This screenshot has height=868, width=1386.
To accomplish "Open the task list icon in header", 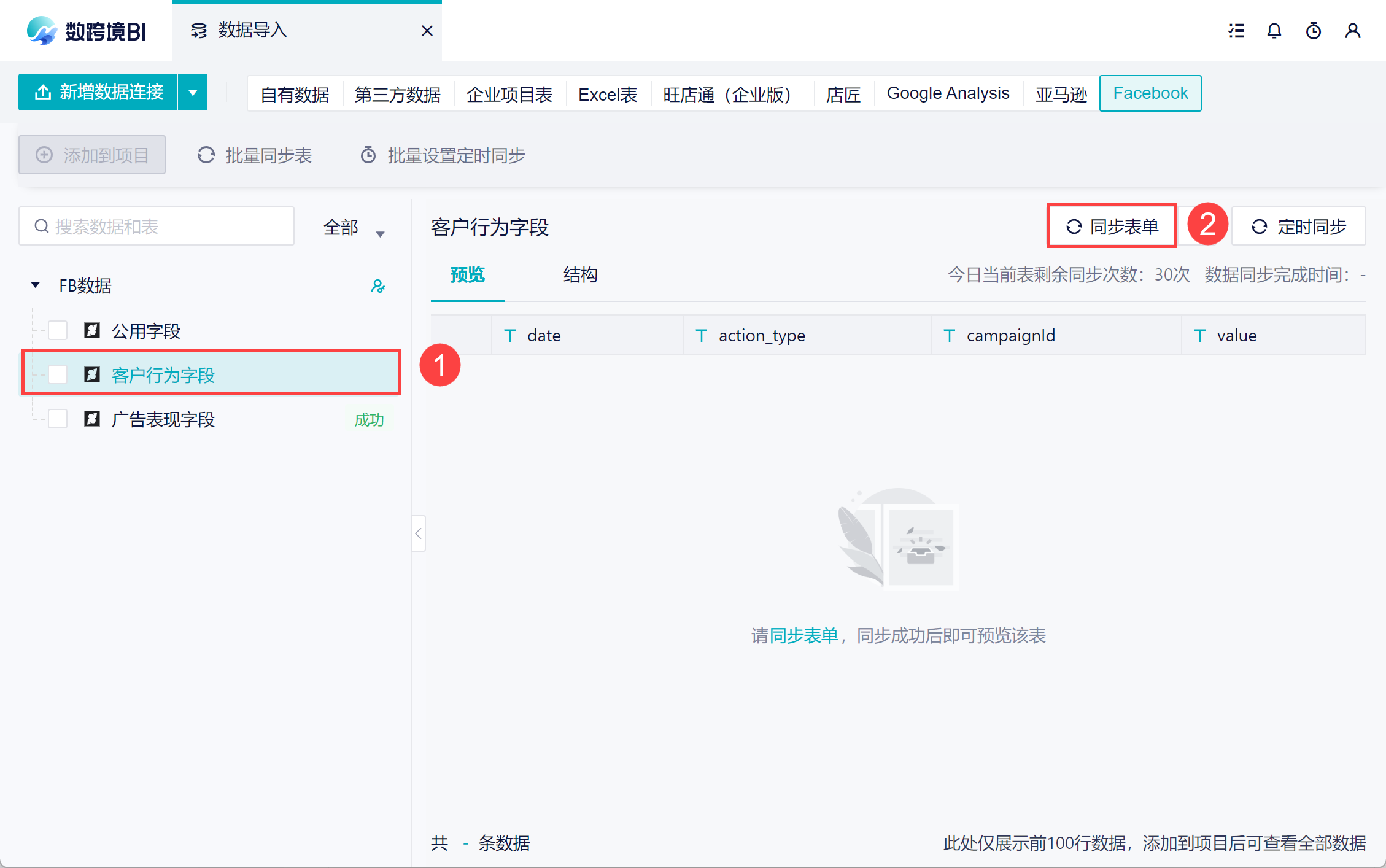I will (x=1236, y=31).
